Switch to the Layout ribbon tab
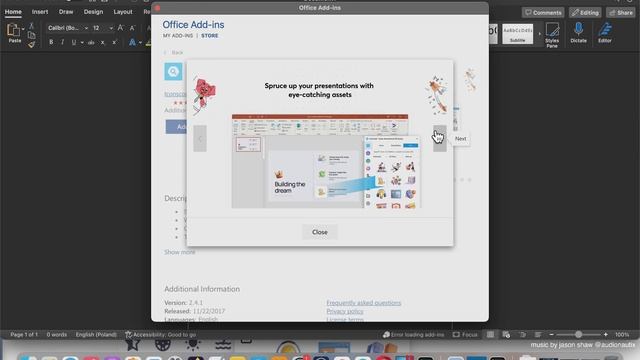640x360 pixels. [x=123, y=12]
